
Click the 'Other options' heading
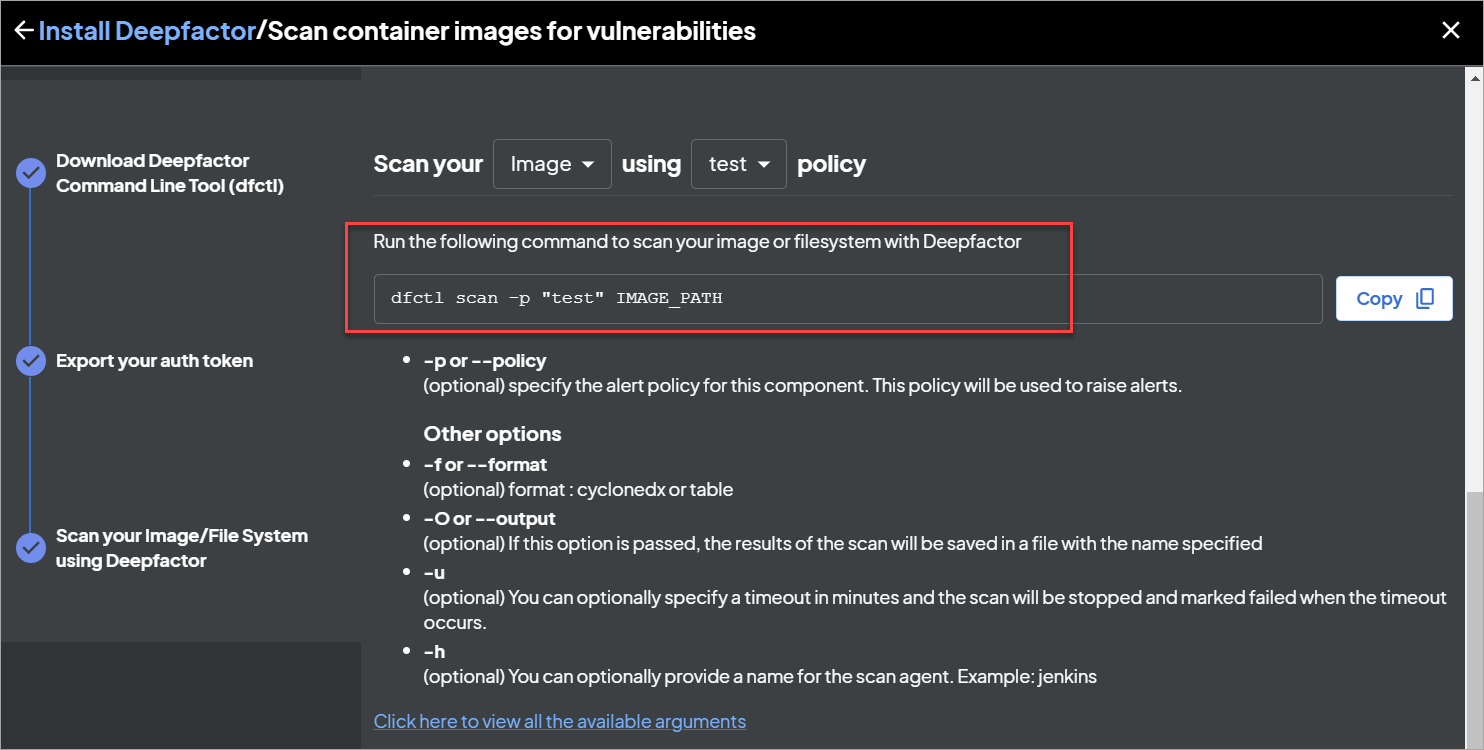tap(493, 434)
